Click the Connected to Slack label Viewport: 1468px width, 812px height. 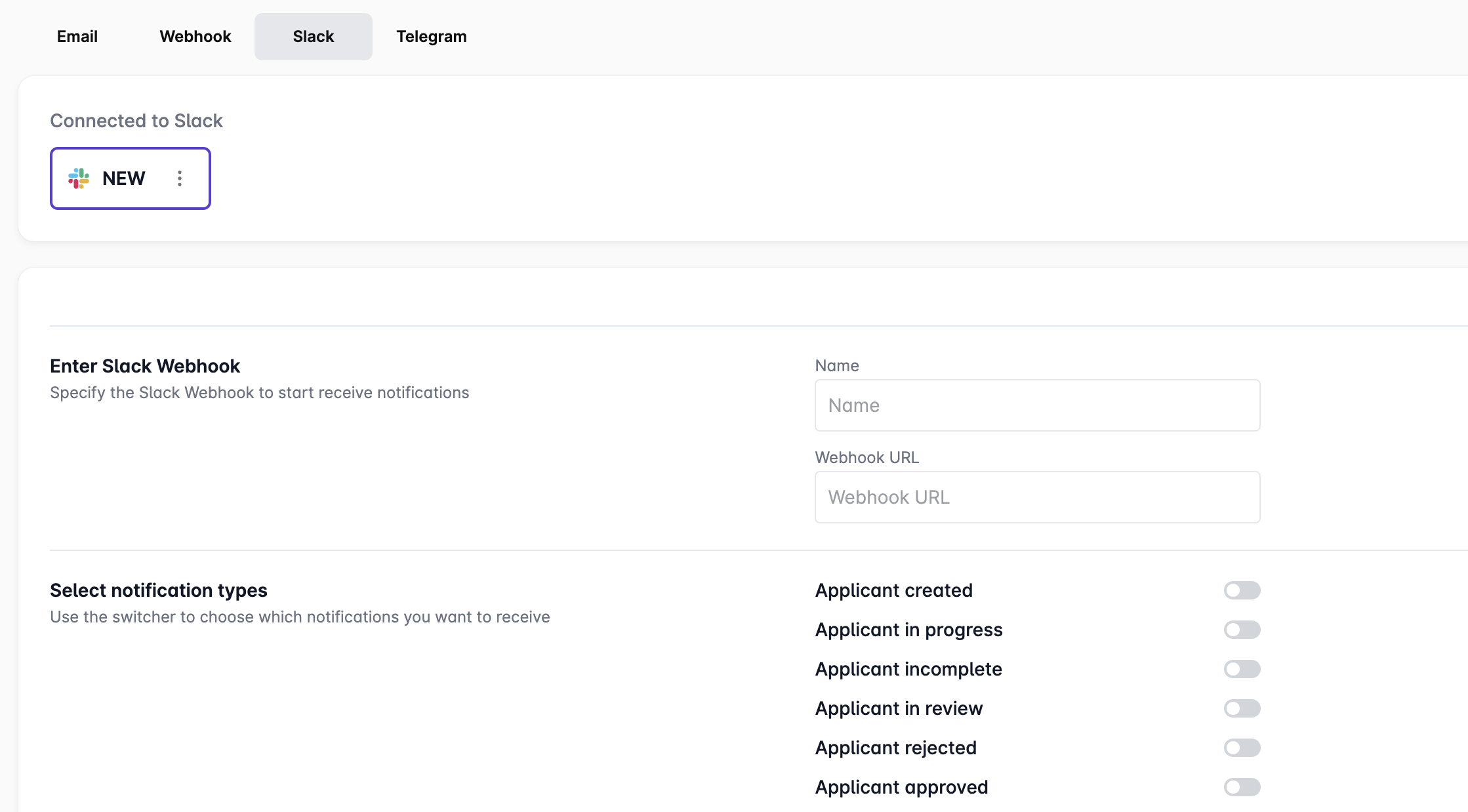(136, 121)
